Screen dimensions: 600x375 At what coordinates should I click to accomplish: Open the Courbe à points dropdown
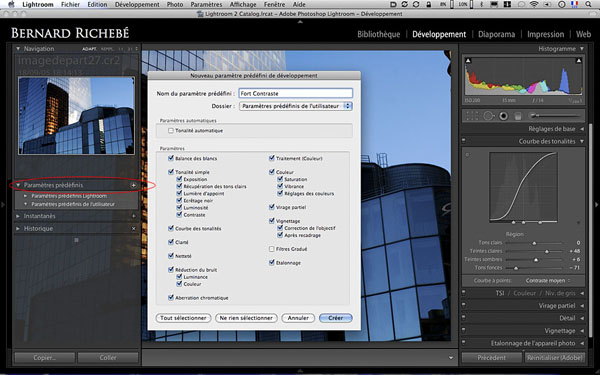[548, 280]
